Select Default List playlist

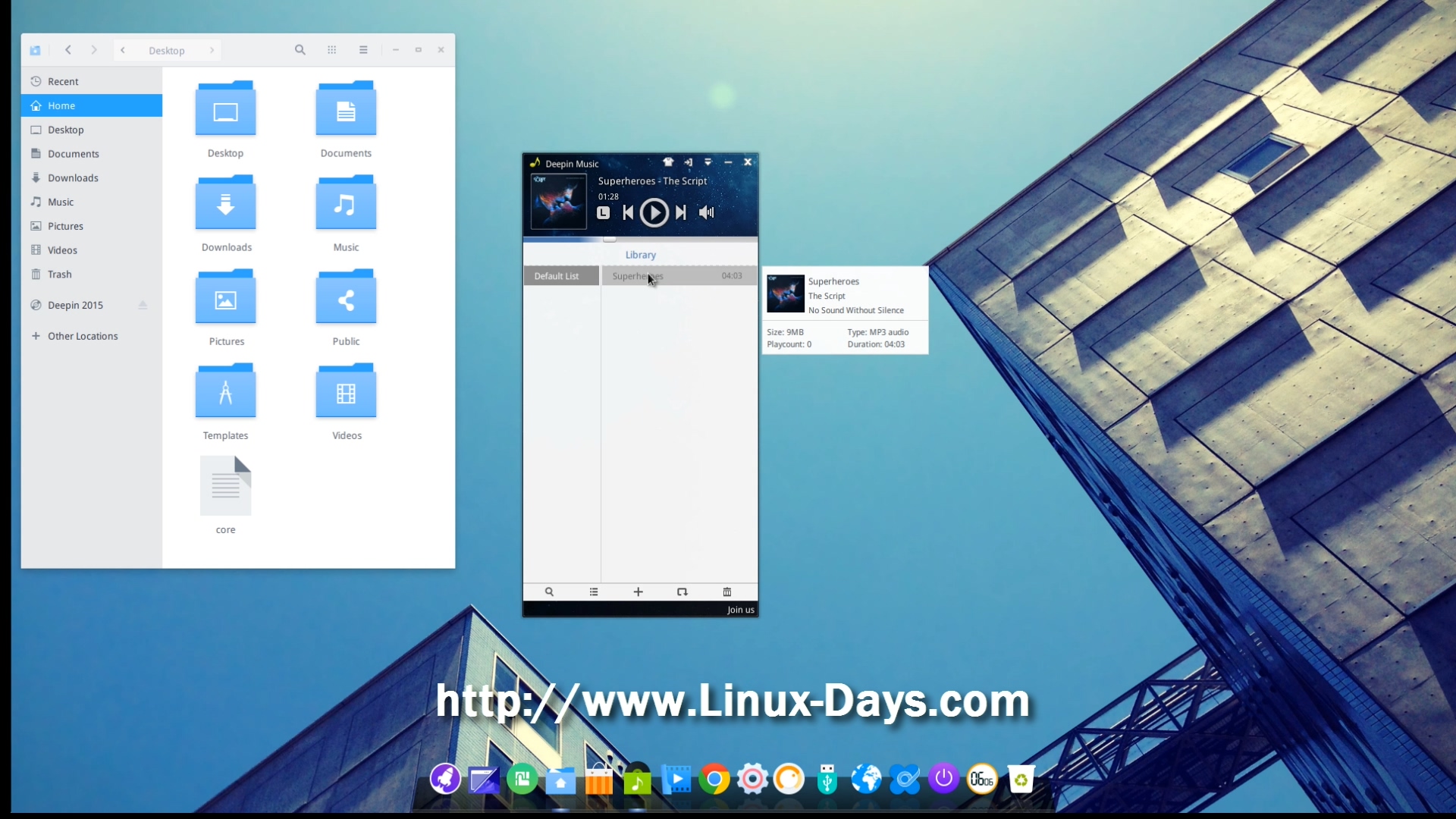click(557, 276)
